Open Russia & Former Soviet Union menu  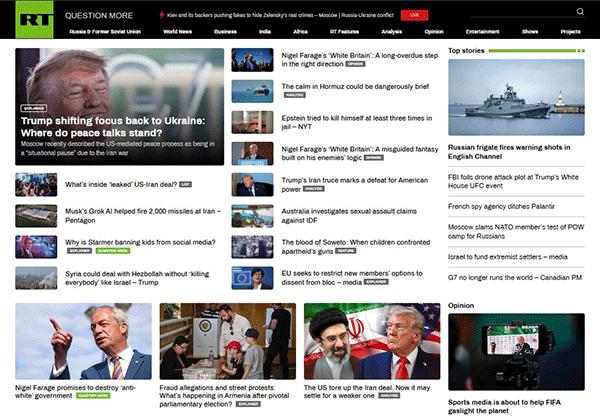point(105,32)
